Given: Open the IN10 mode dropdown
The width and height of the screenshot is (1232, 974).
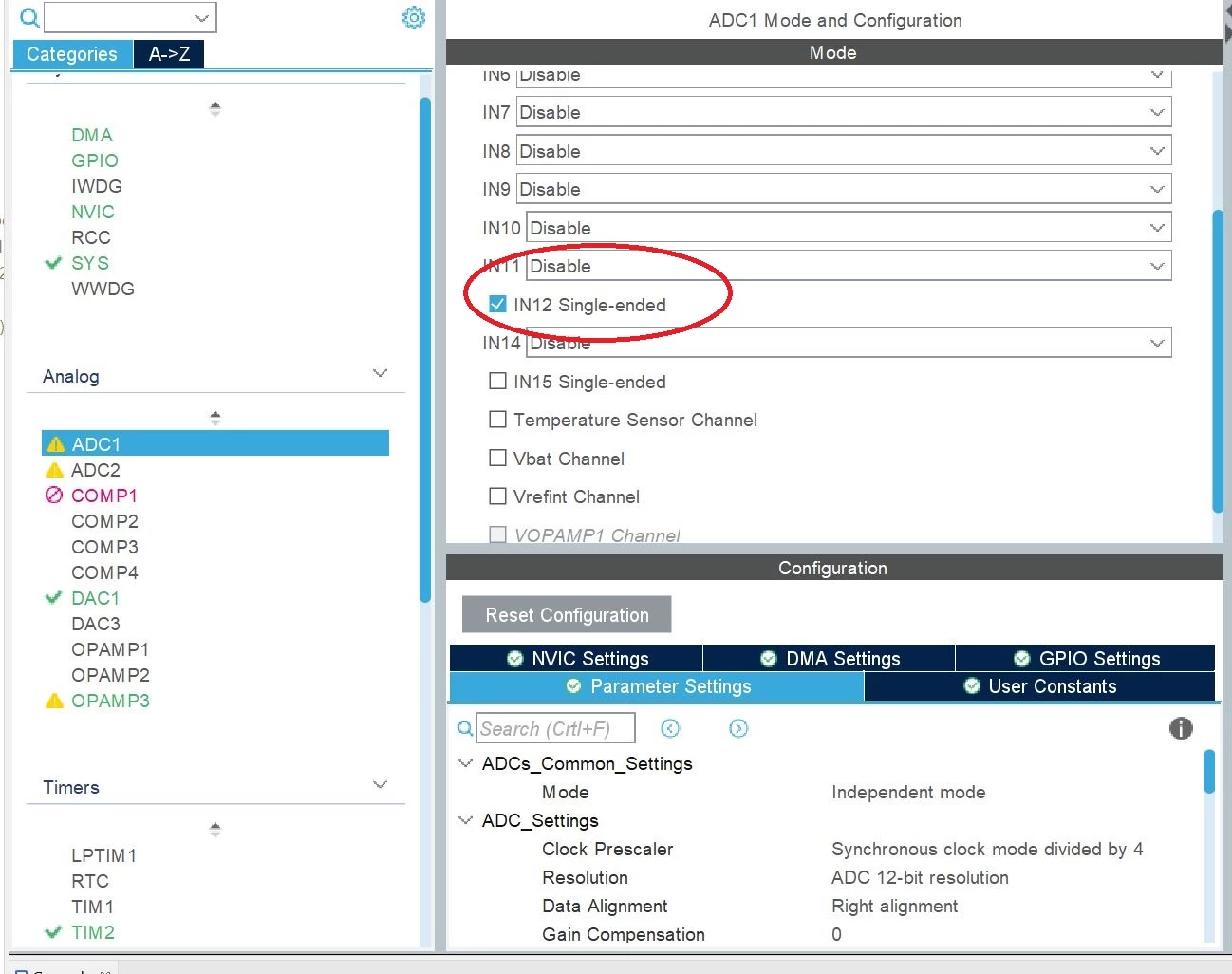Looking at the screenshot, I should click(x=849, y=228).
